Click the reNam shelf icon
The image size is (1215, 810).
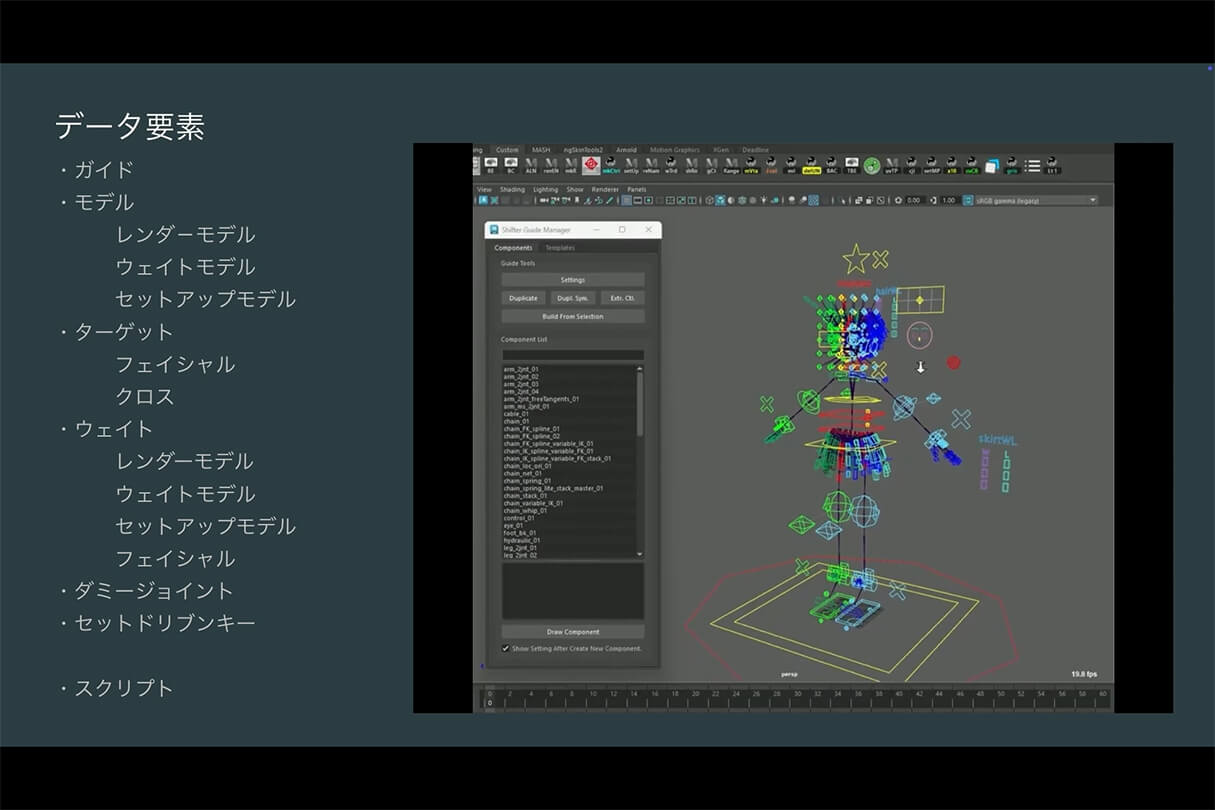click(x=651, y=165)
